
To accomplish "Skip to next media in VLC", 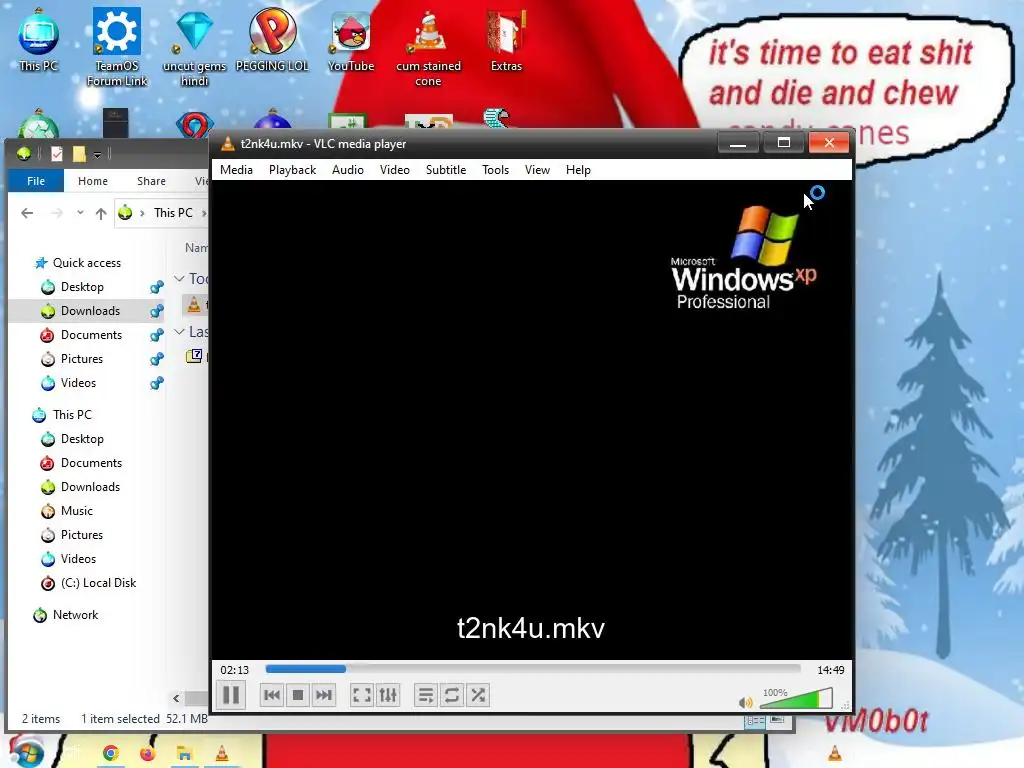I will (323, 695).
